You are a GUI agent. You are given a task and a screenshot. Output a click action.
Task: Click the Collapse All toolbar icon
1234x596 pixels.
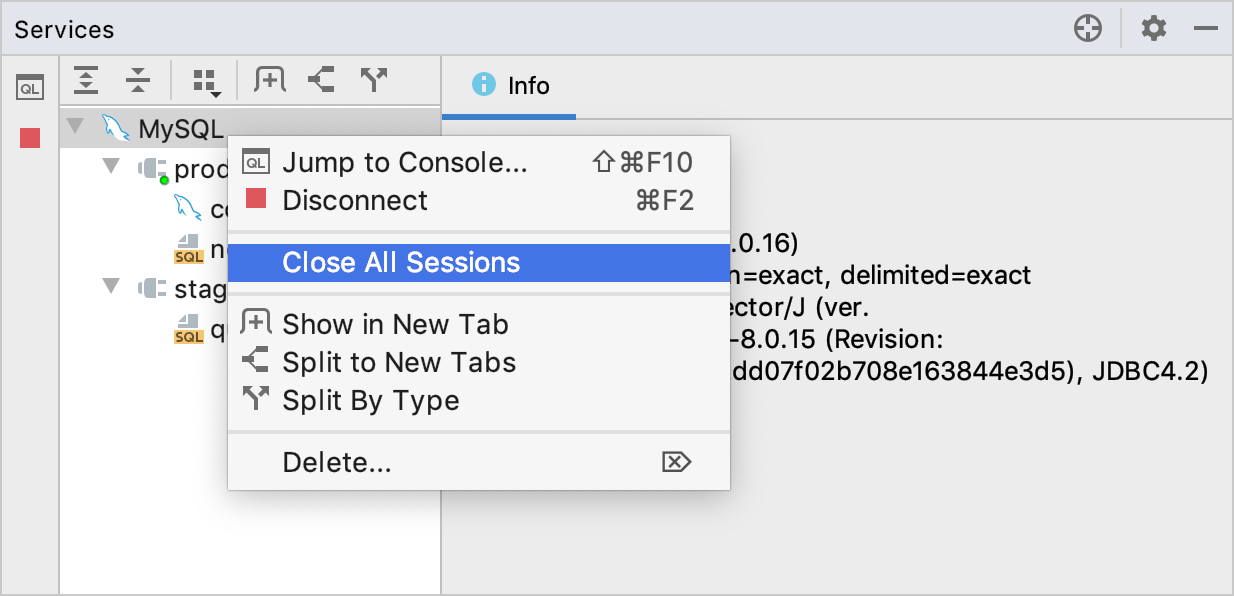click(137, 81)
